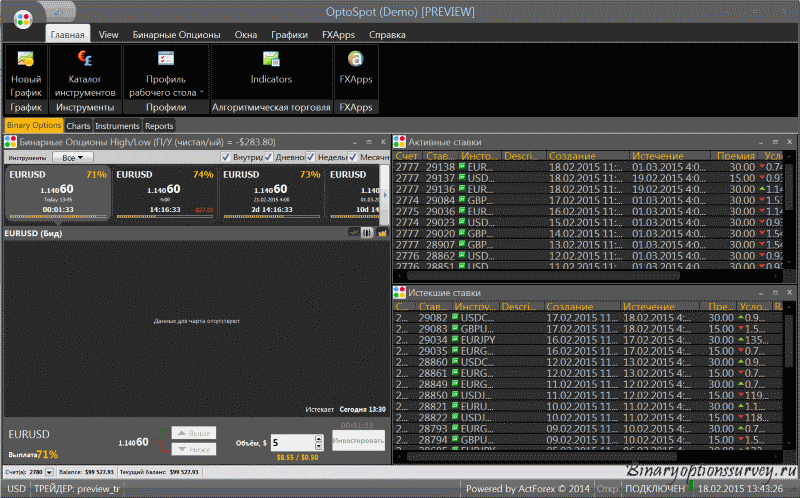Switch to the Instruments workspace tab

[x=117, y=126]
